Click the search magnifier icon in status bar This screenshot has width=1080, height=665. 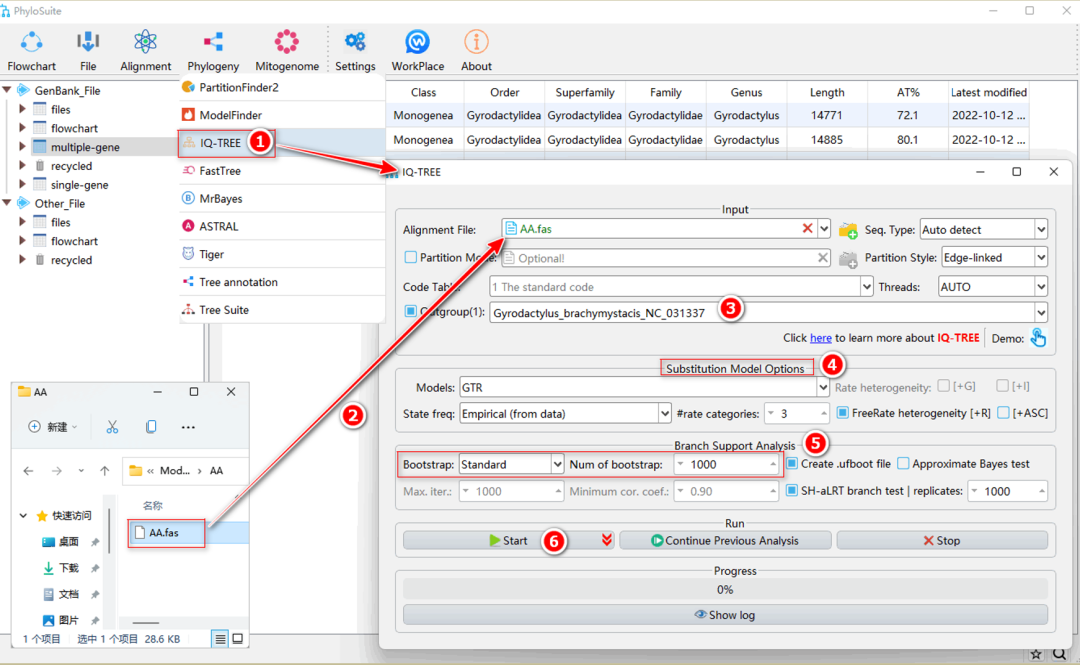tap(1059, 655)
